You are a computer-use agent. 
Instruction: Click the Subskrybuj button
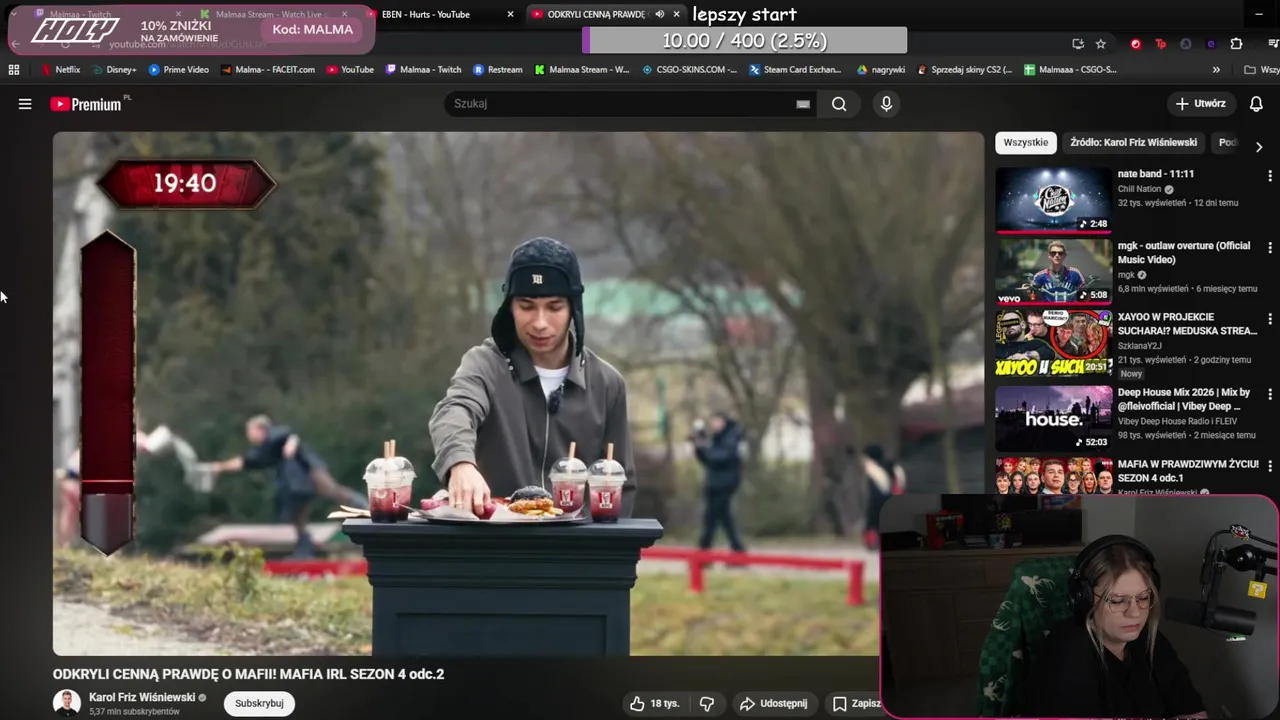point(259,703)
